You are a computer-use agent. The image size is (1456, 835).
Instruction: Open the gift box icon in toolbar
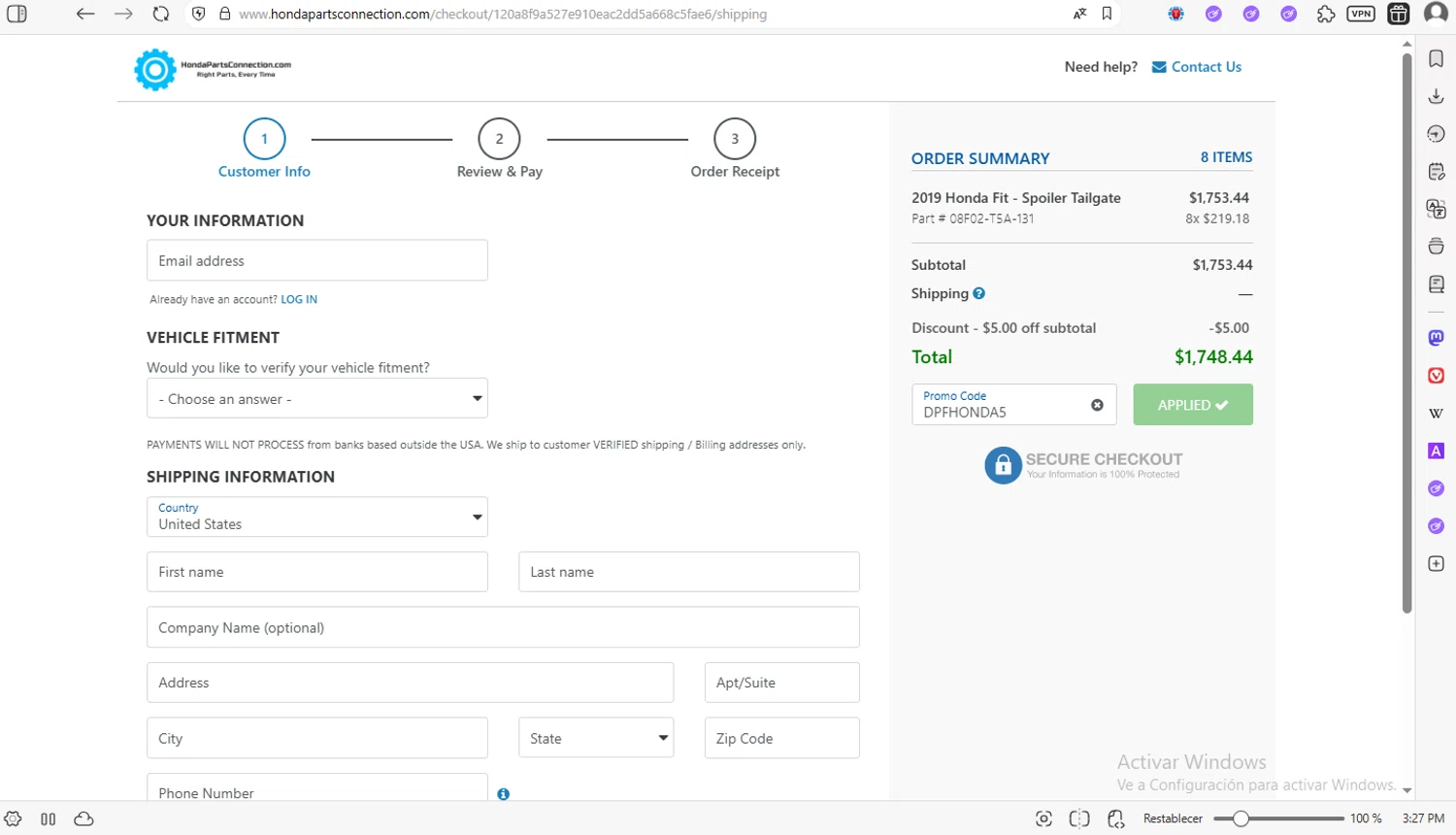(x=1399, y=14)
